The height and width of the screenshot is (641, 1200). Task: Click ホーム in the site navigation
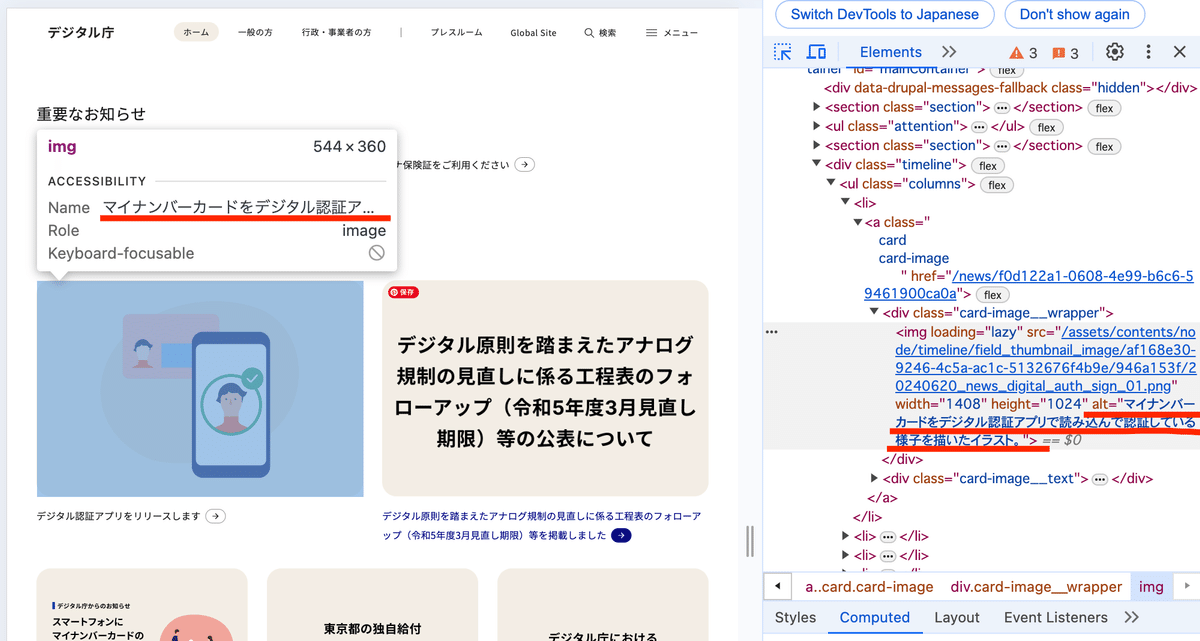click(196, 33)
